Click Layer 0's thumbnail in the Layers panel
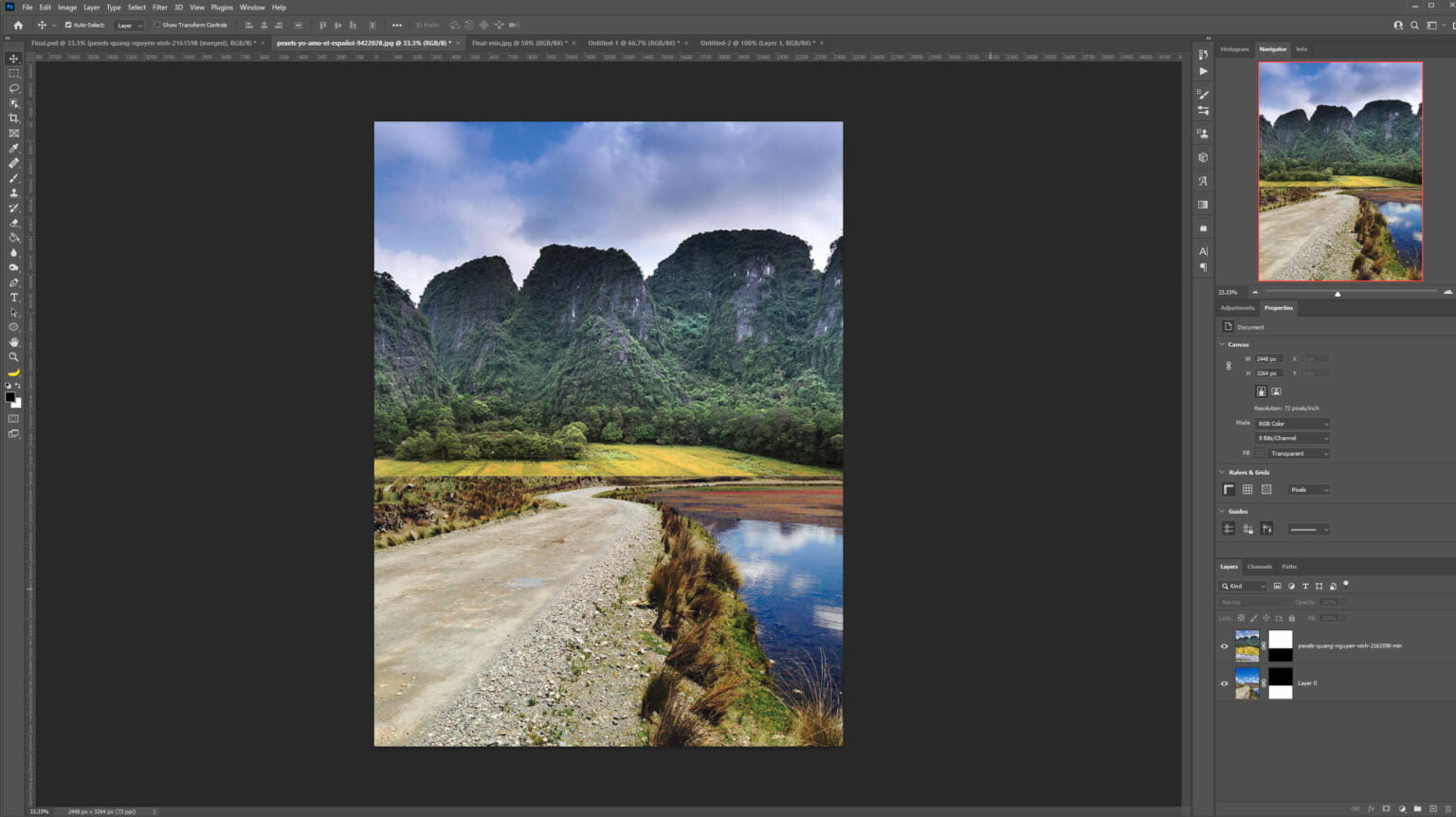This screenshot has width=1456, height=817. (1247, 683)
